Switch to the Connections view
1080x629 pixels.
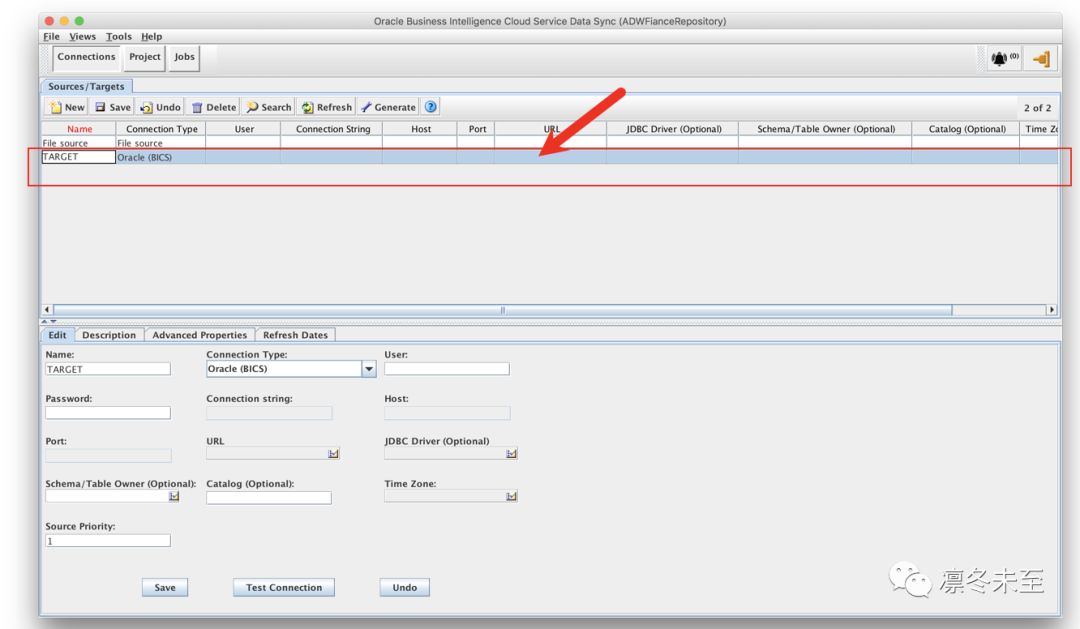pos(86,57)
